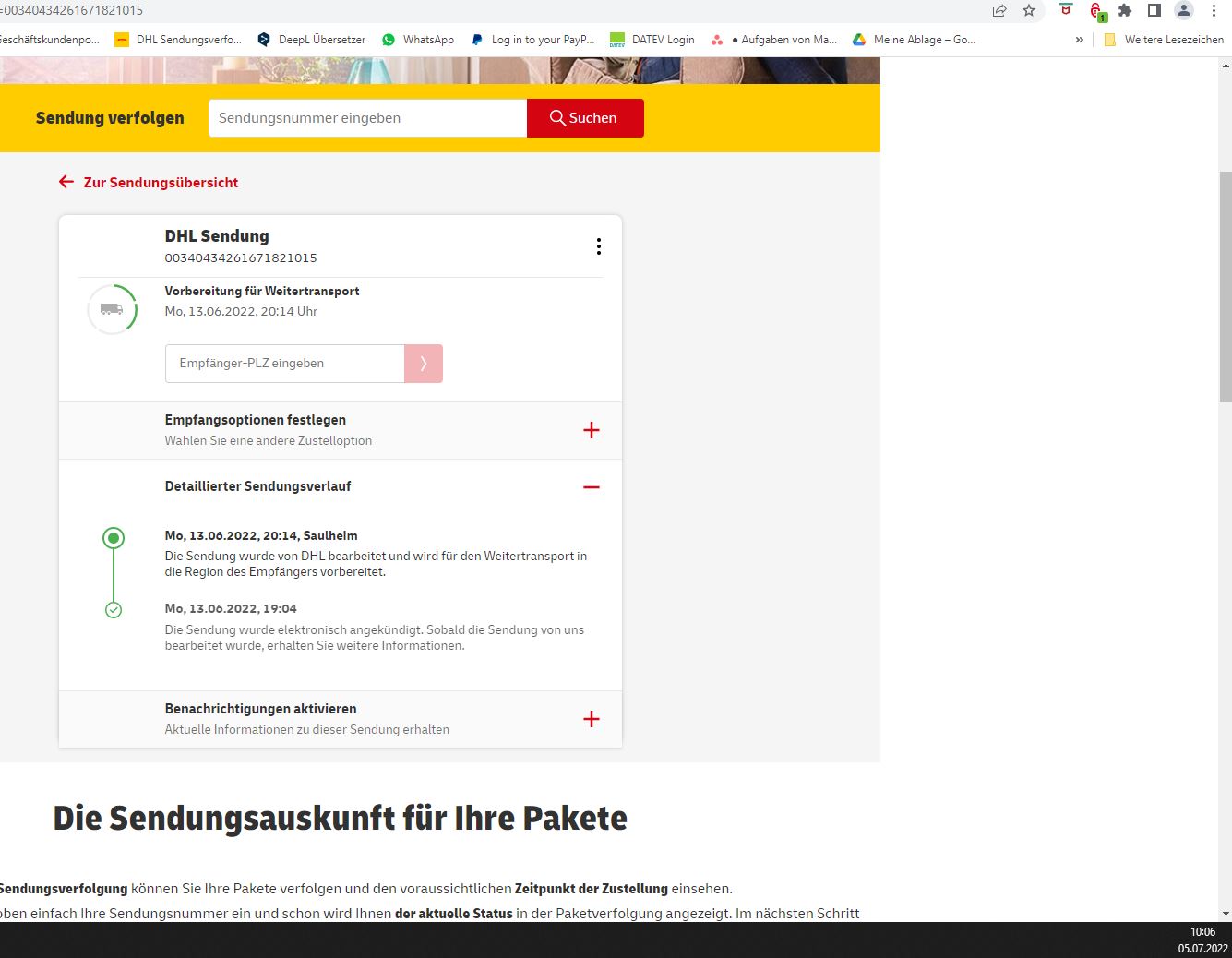Show more bookmarks with the double chevron
Image resolution: width=1232 pixels, height=958 pixels.
[1080, 40]
